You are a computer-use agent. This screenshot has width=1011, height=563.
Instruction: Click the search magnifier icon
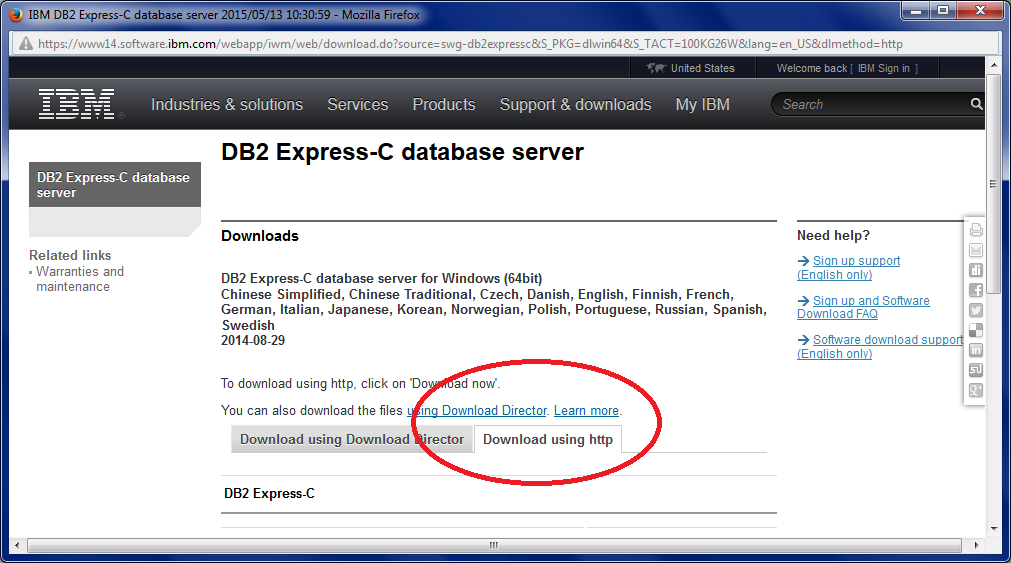(x=976, y=104)
